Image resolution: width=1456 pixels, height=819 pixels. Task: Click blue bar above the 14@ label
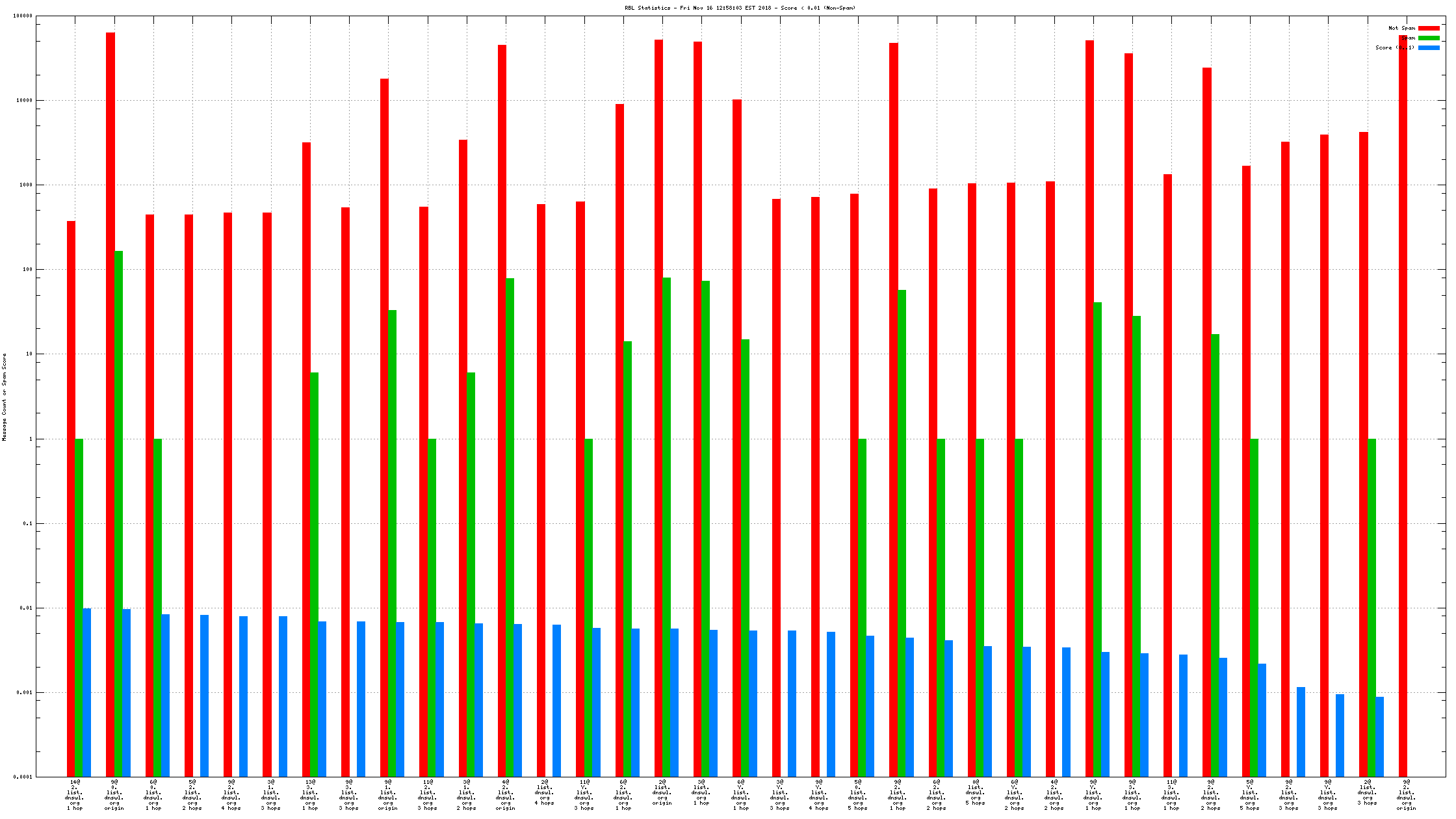(x=87, y=692)
